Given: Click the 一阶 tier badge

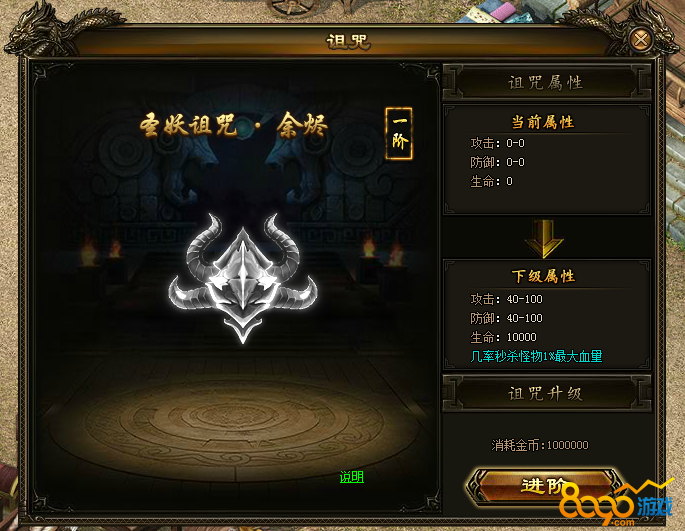Looking at the screenshot, I should coord(399,133).
